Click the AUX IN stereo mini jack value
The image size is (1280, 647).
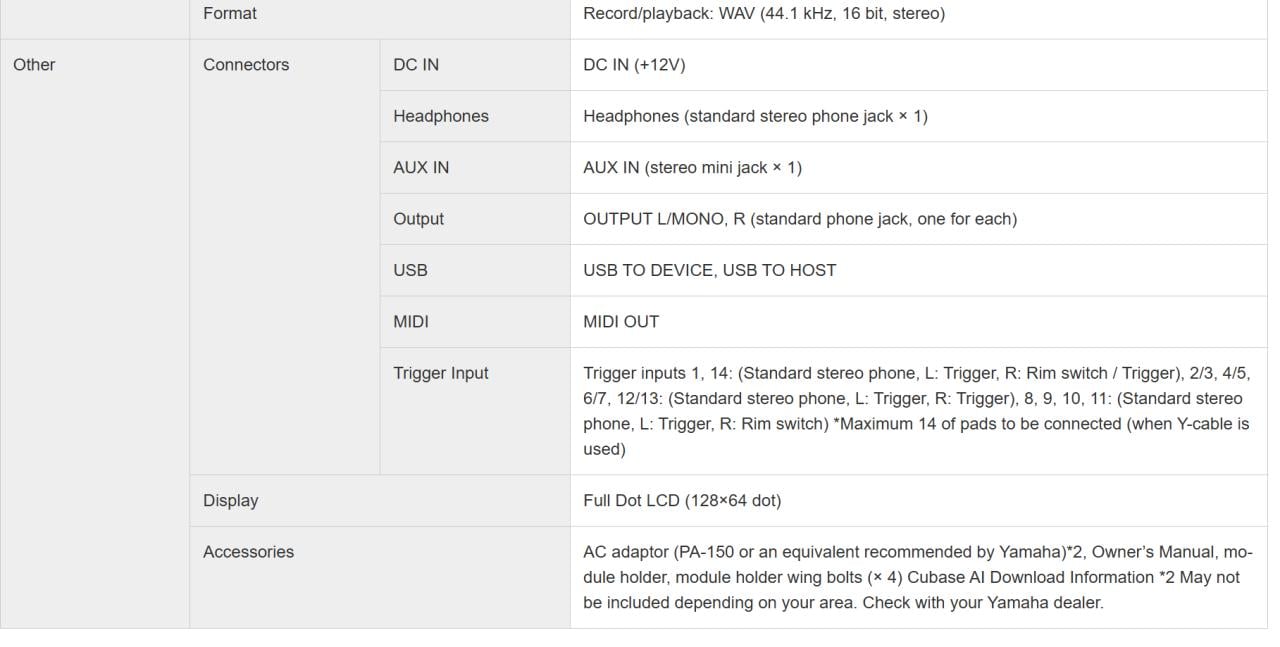click(692, 168)
